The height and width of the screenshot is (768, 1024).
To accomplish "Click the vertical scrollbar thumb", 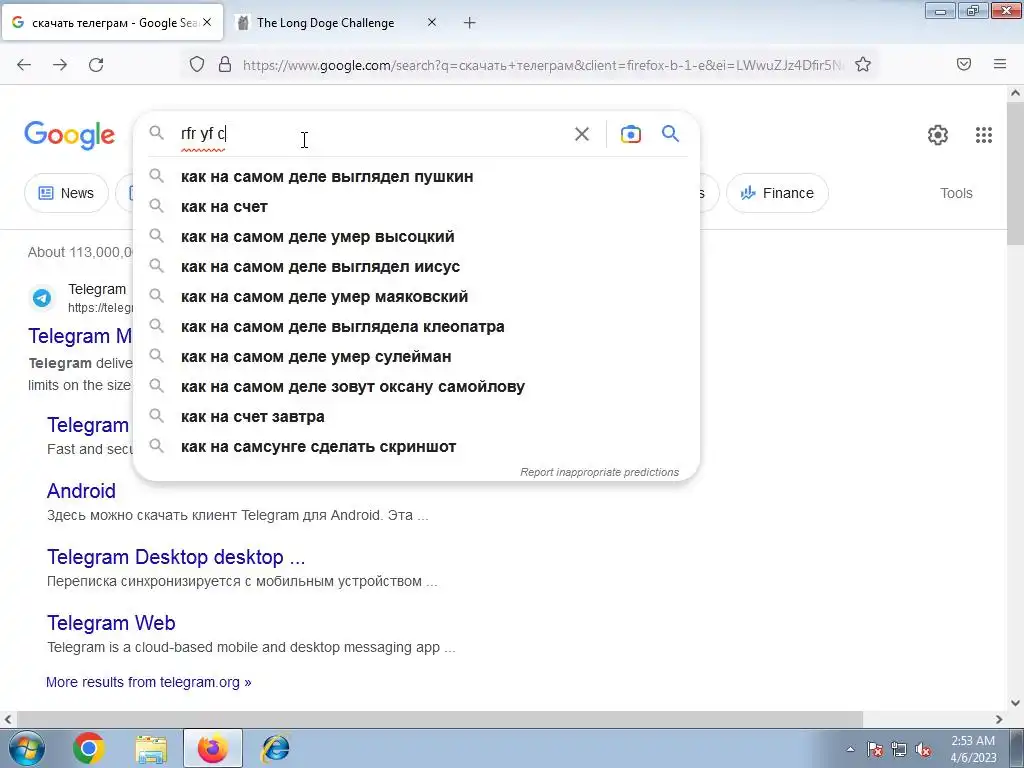I will pos(1015,173).
